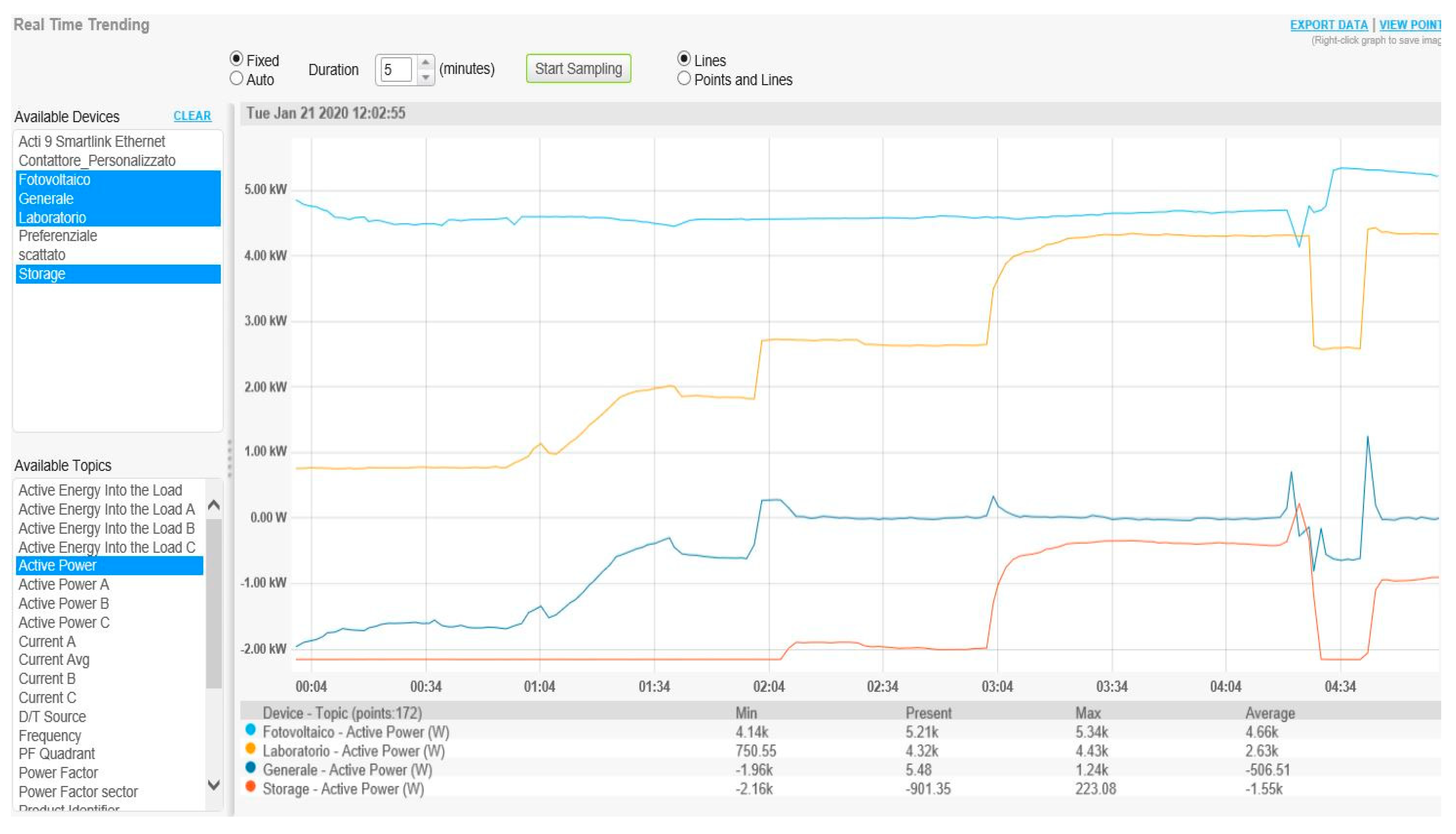Decrease duration with stepper down arrow
The image size is (1456, 834).
point(425,77)
